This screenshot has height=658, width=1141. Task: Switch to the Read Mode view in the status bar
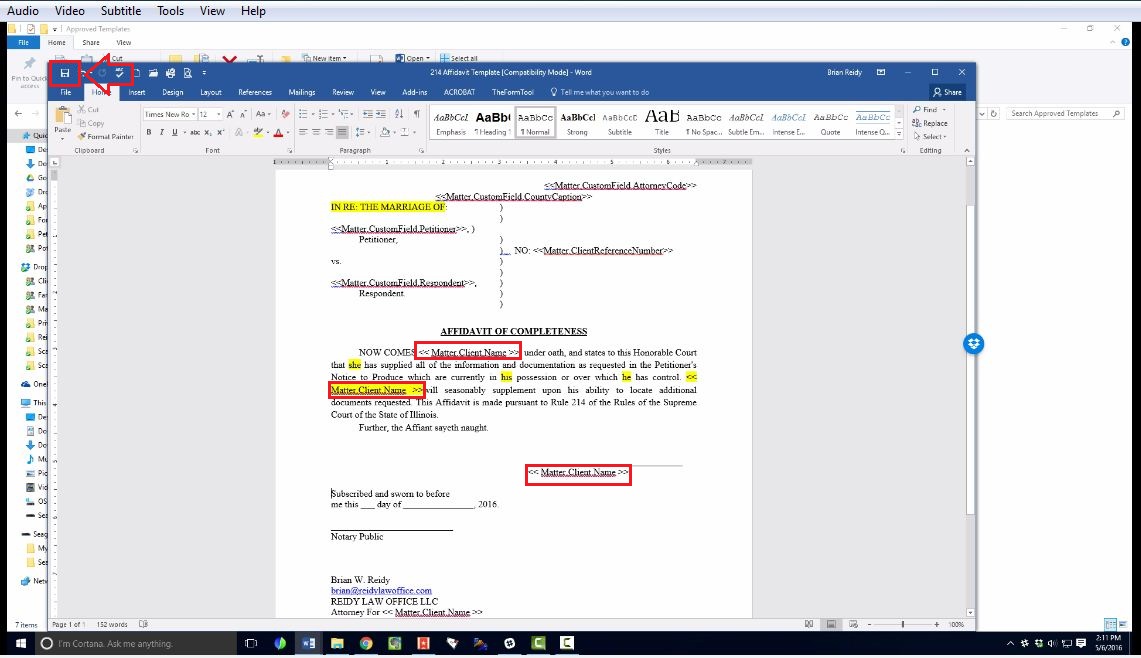click(809, 625)
